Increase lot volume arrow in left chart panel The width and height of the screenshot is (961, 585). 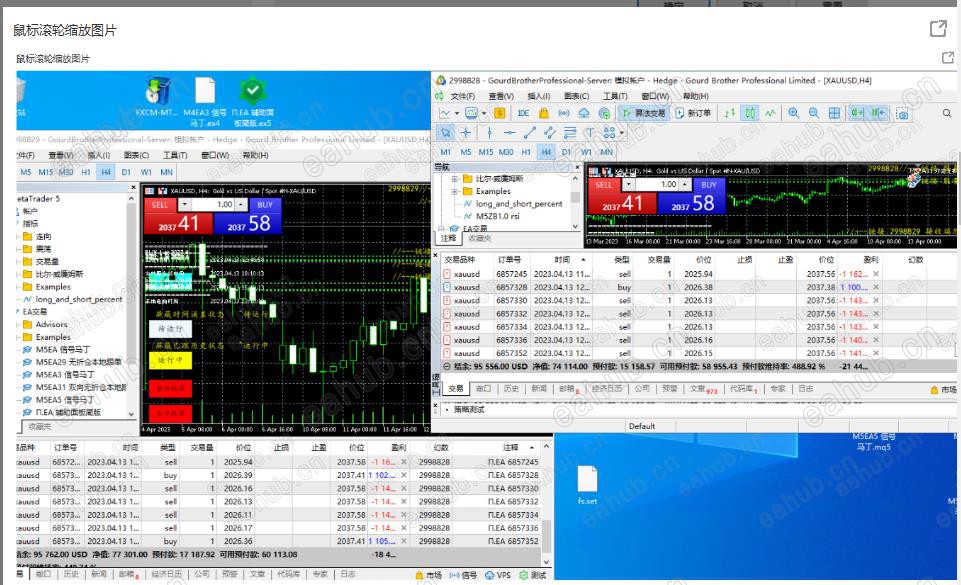[241, 205]
